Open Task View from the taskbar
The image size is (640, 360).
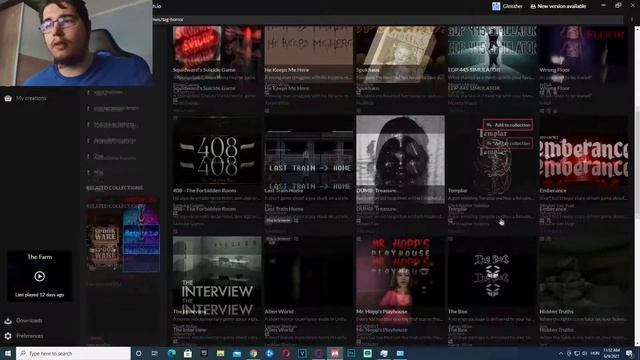(155, 353)
